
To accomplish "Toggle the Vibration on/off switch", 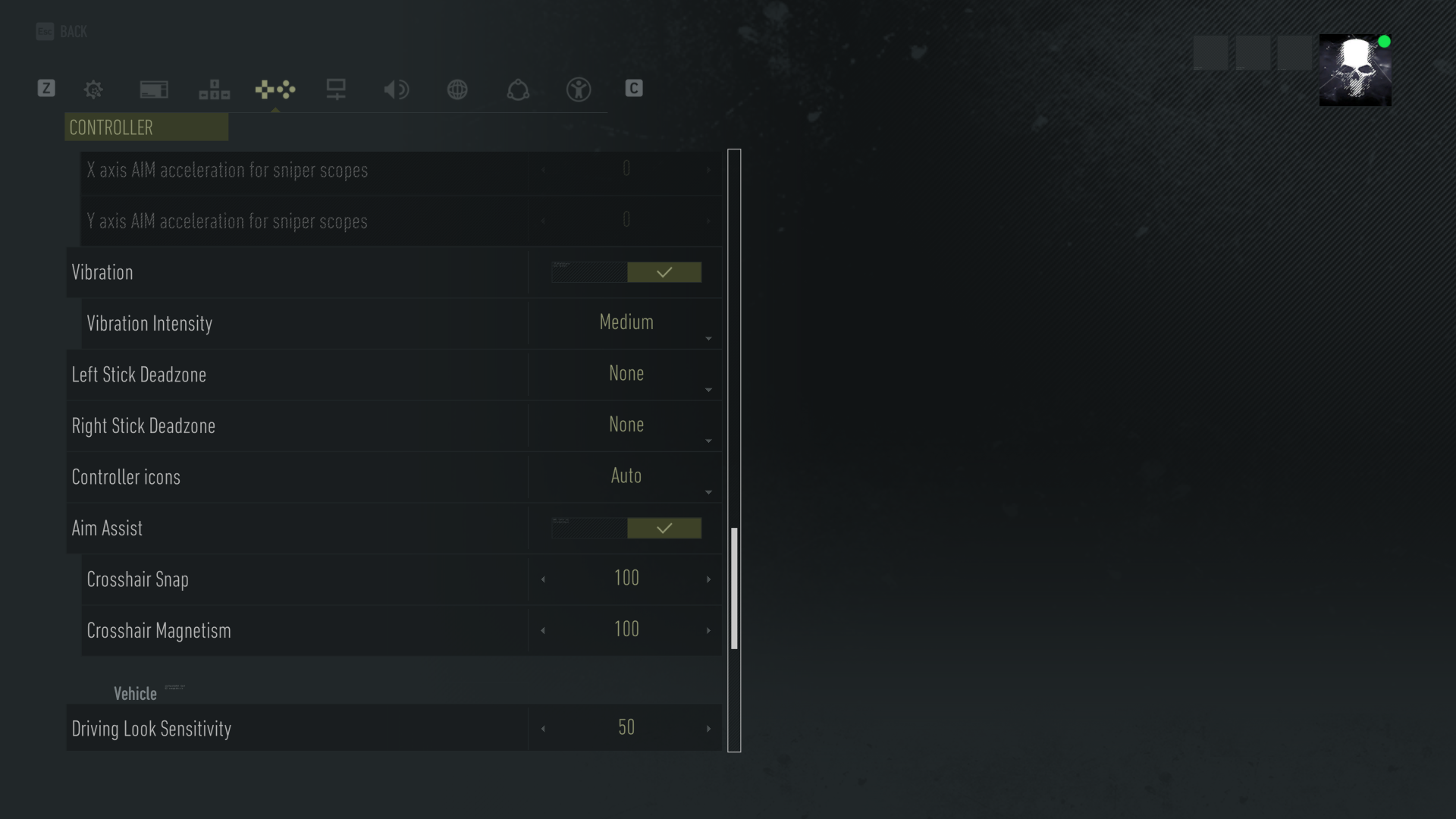I will (626, 271).
